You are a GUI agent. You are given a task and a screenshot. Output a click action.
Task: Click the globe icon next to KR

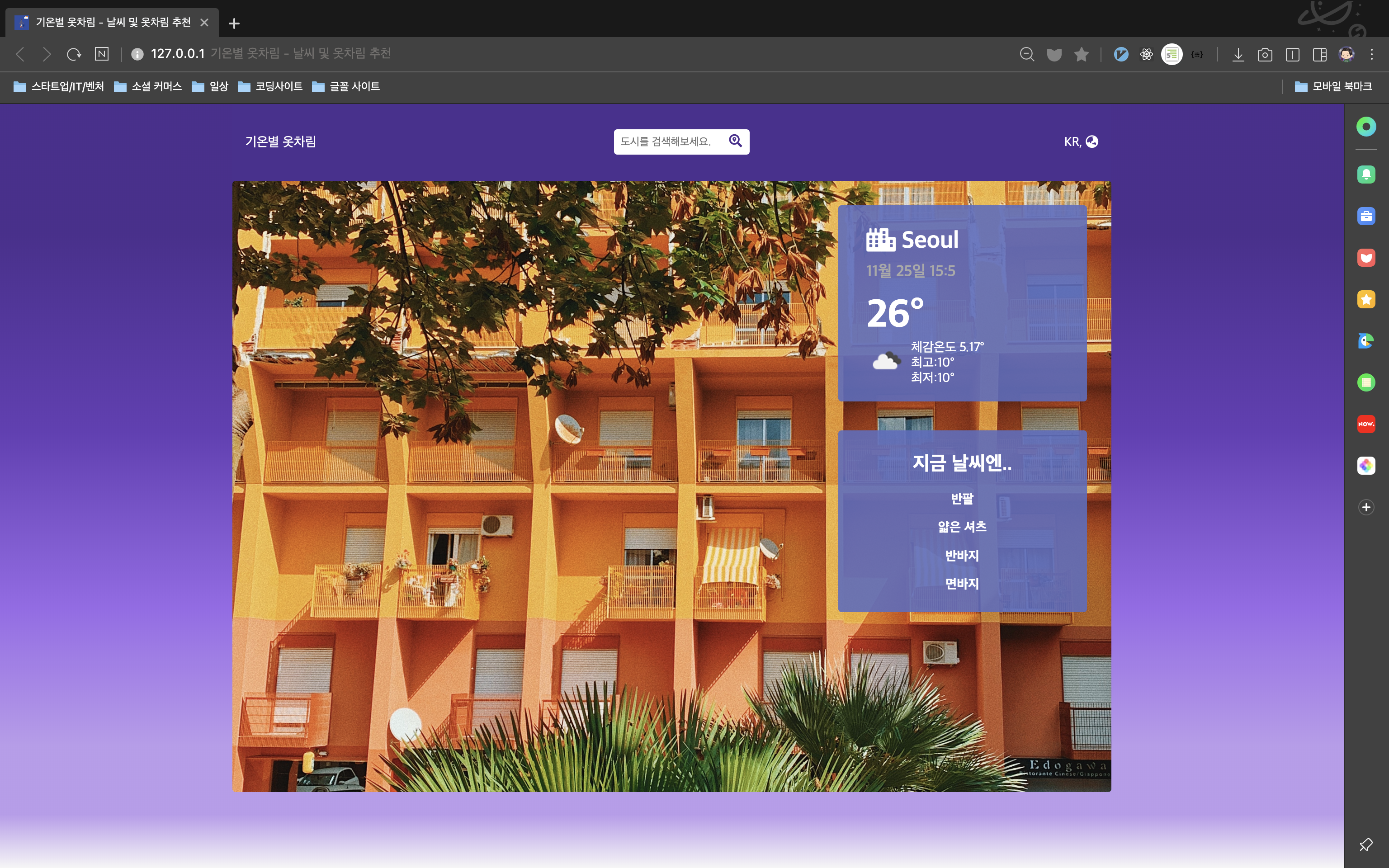click(1091, 142)
